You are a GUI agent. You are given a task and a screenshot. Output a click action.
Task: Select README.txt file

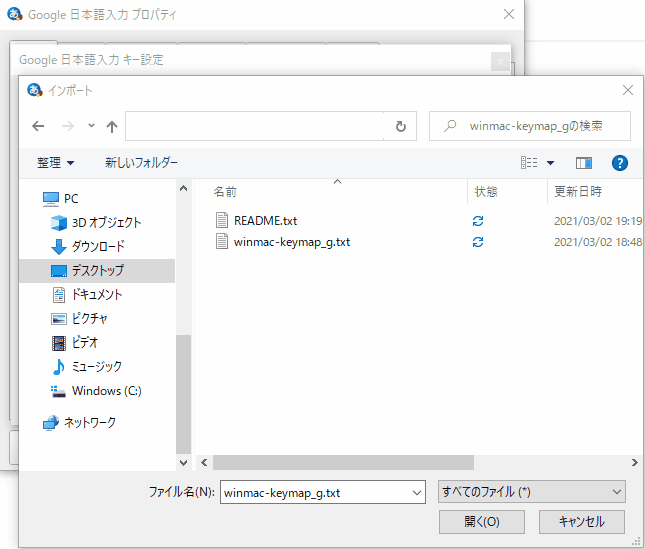click(265, 221)
